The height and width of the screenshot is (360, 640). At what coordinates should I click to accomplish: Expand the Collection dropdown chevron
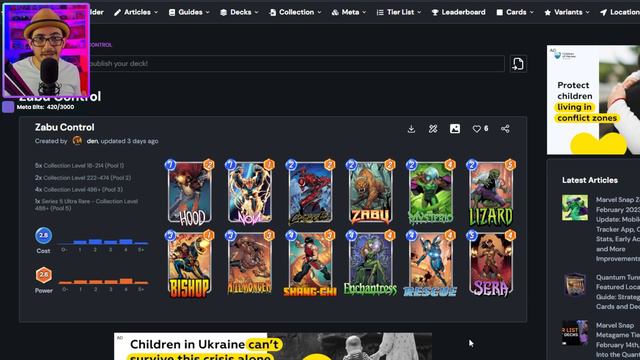[319, 13]
